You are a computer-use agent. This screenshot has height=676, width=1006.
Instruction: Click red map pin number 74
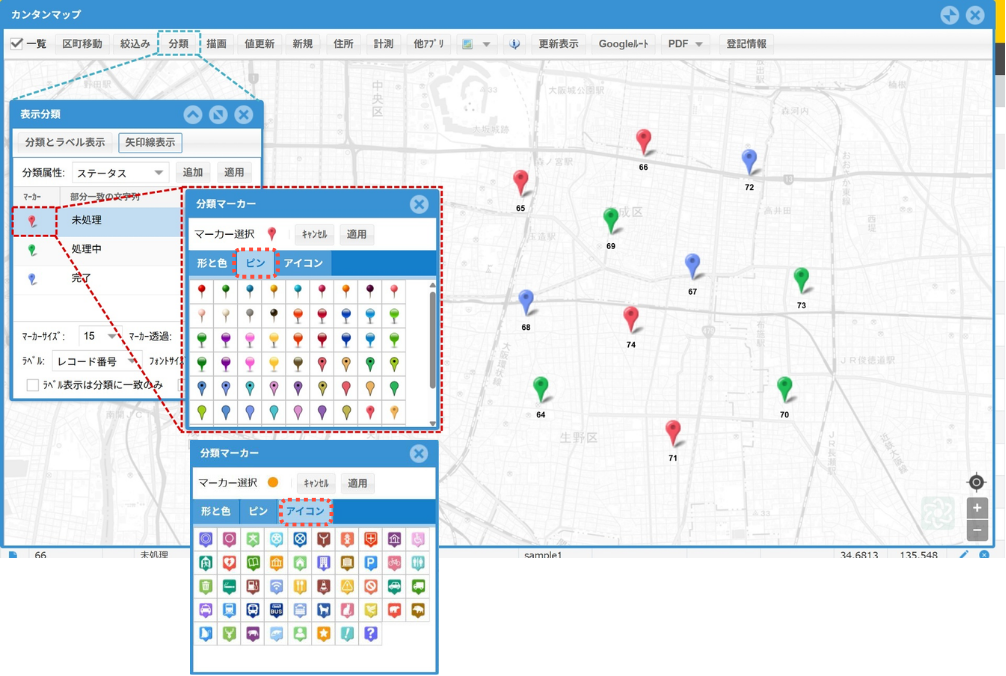point(630,319)
